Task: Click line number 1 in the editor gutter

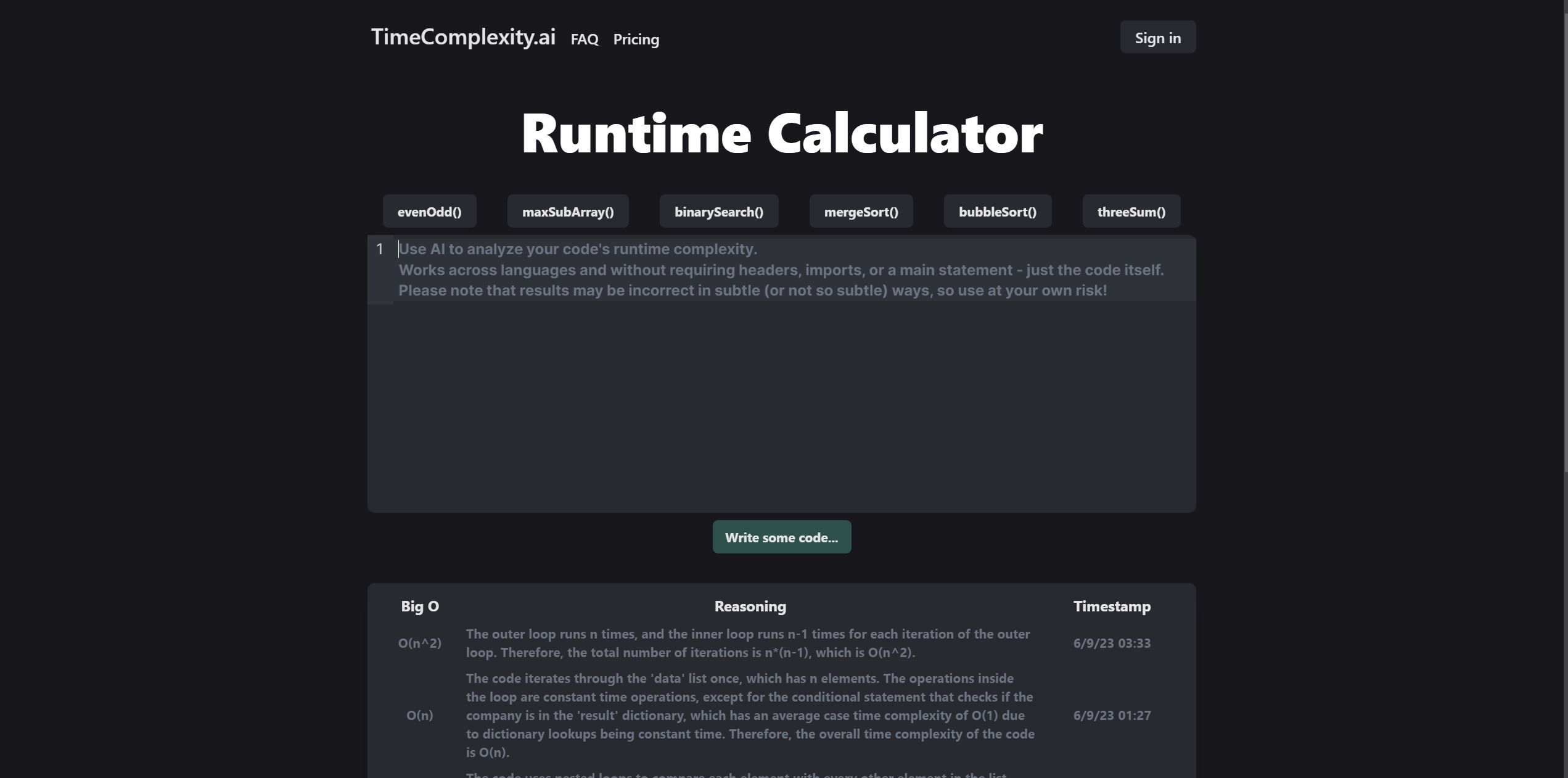Action: point(380,249)
